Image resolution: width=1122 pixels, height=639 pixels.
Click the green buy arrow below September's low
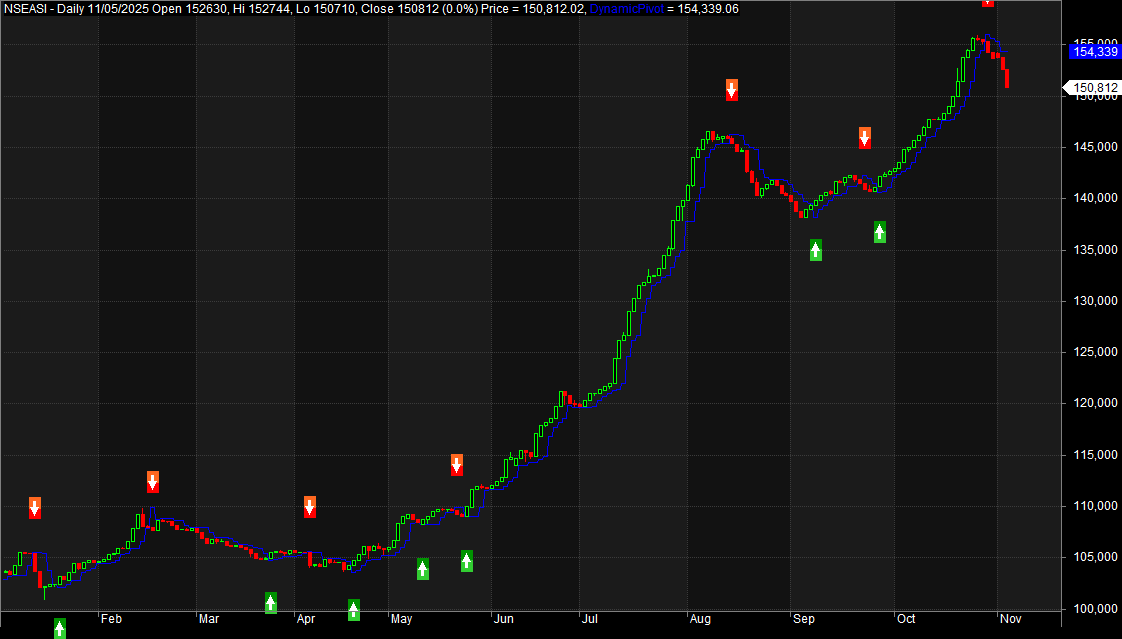tap(815, 250)
